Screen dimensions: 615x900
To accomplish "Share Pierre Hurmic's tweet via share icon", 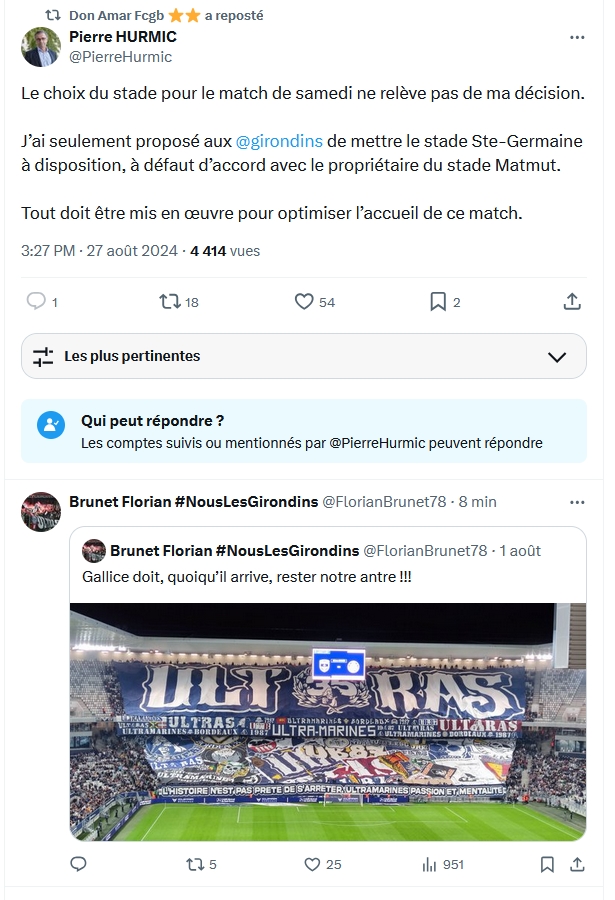I will [572, 301].
